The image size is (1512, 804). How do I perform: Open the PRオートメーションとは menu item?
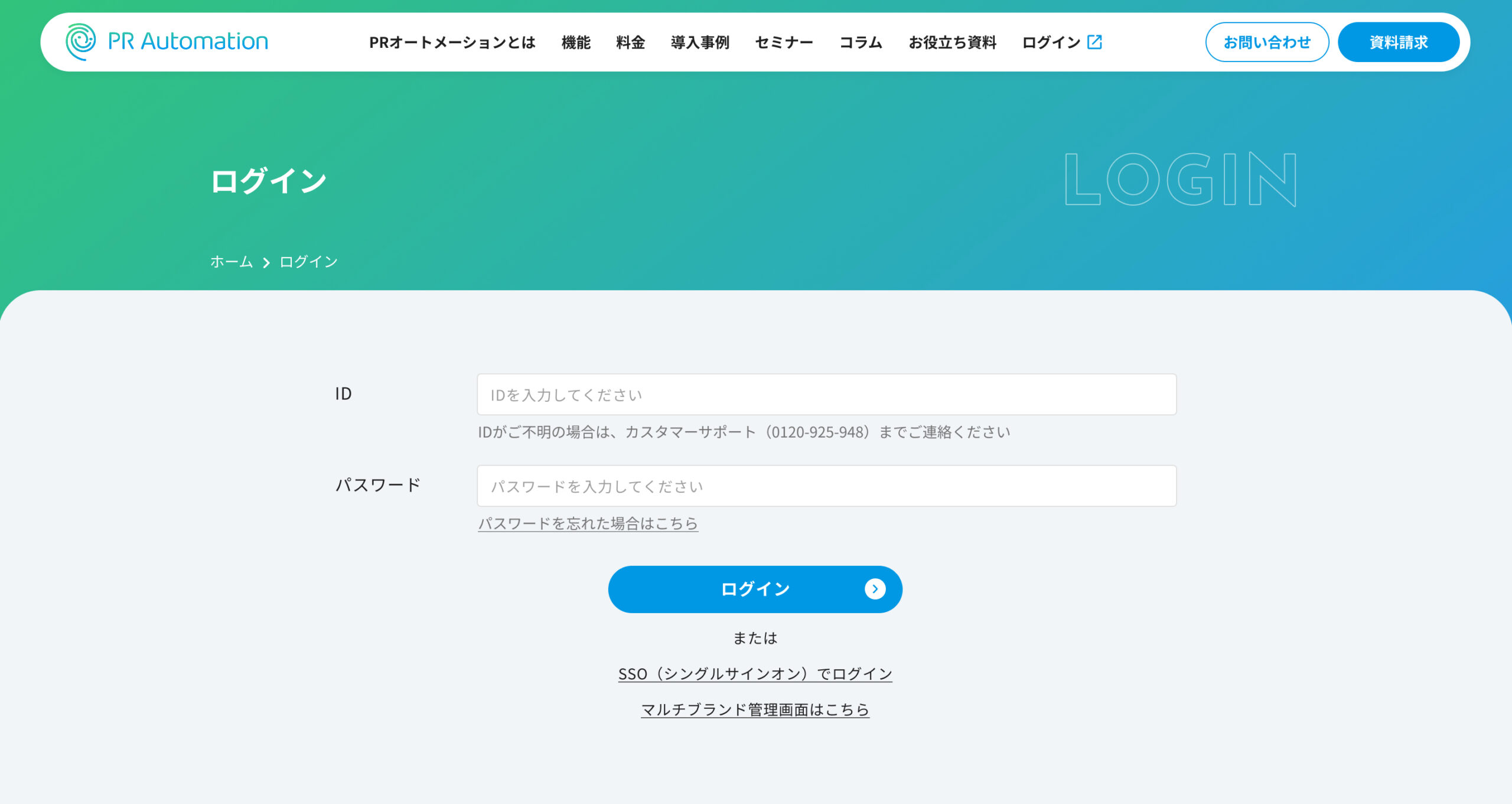[452, 43]
